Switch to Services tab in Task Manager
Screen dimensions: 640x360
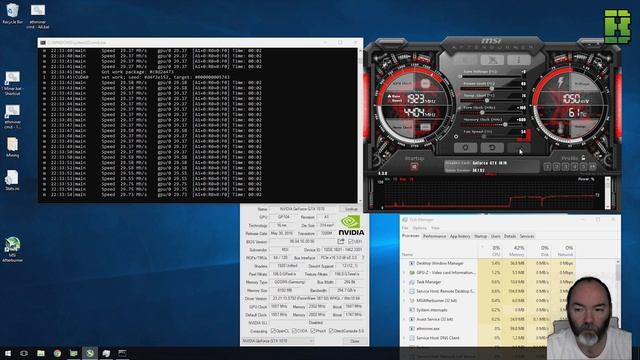(527, 236)
